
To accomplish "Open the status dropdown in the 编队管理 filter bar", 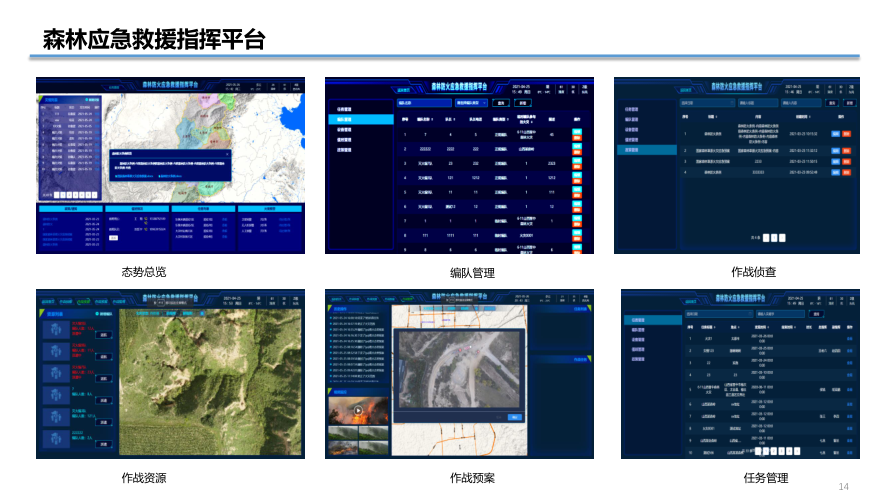I will (471, 102).
